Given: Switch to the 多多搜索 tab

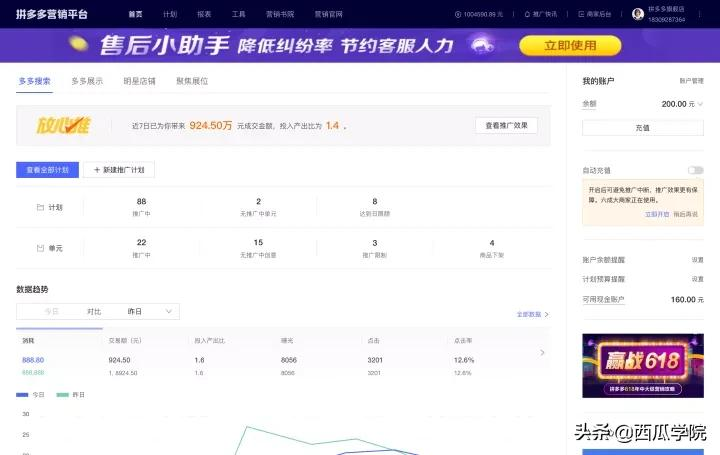Looking at the screenshot, I should click(x=34, y=81).
